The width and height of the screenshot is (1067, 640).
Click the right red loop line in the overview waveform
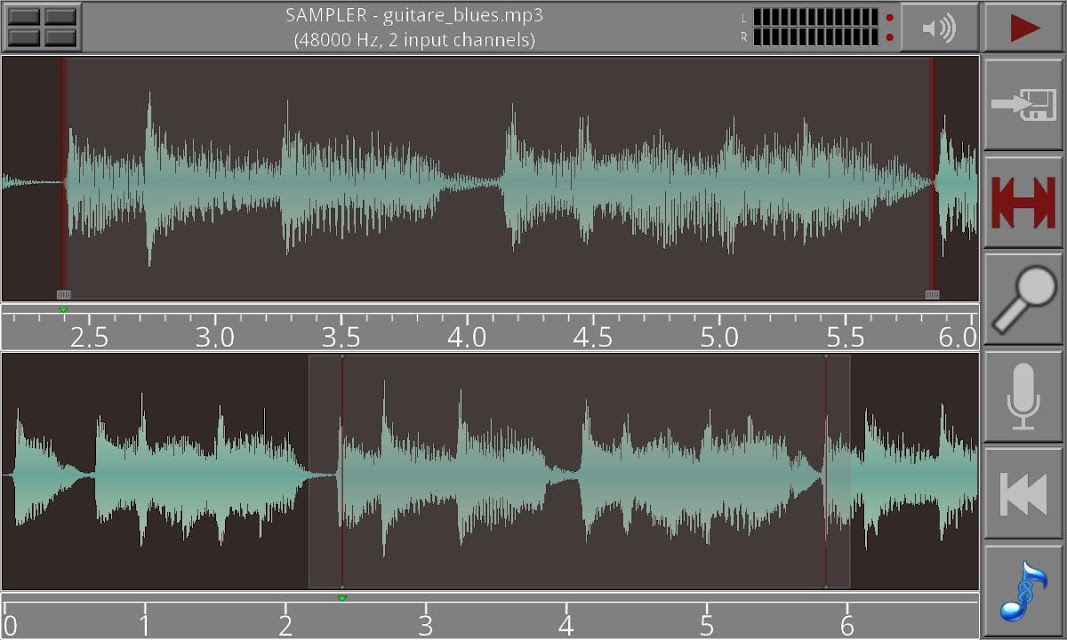(x=826, y=471)
